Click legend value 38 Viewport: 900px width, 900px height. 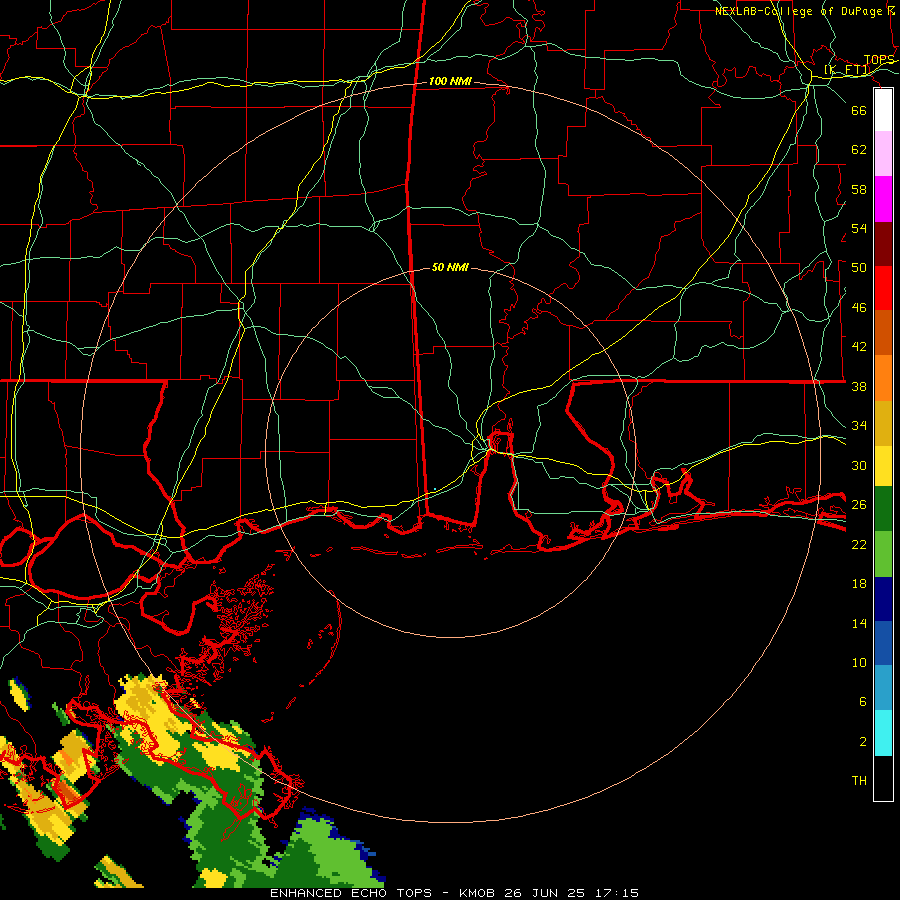point(859,387)
